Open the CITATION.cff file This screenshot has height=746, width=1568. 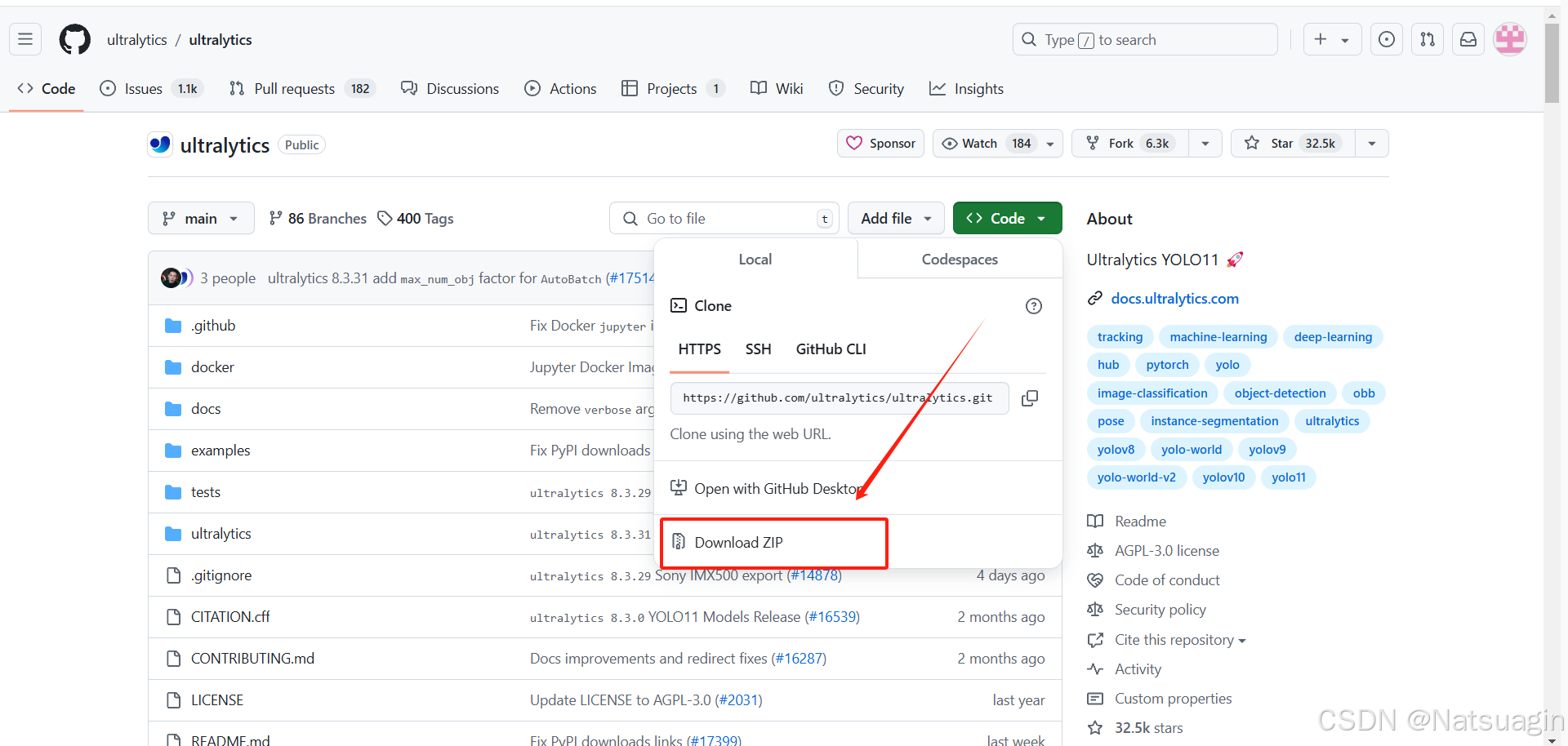pos(230,617)
